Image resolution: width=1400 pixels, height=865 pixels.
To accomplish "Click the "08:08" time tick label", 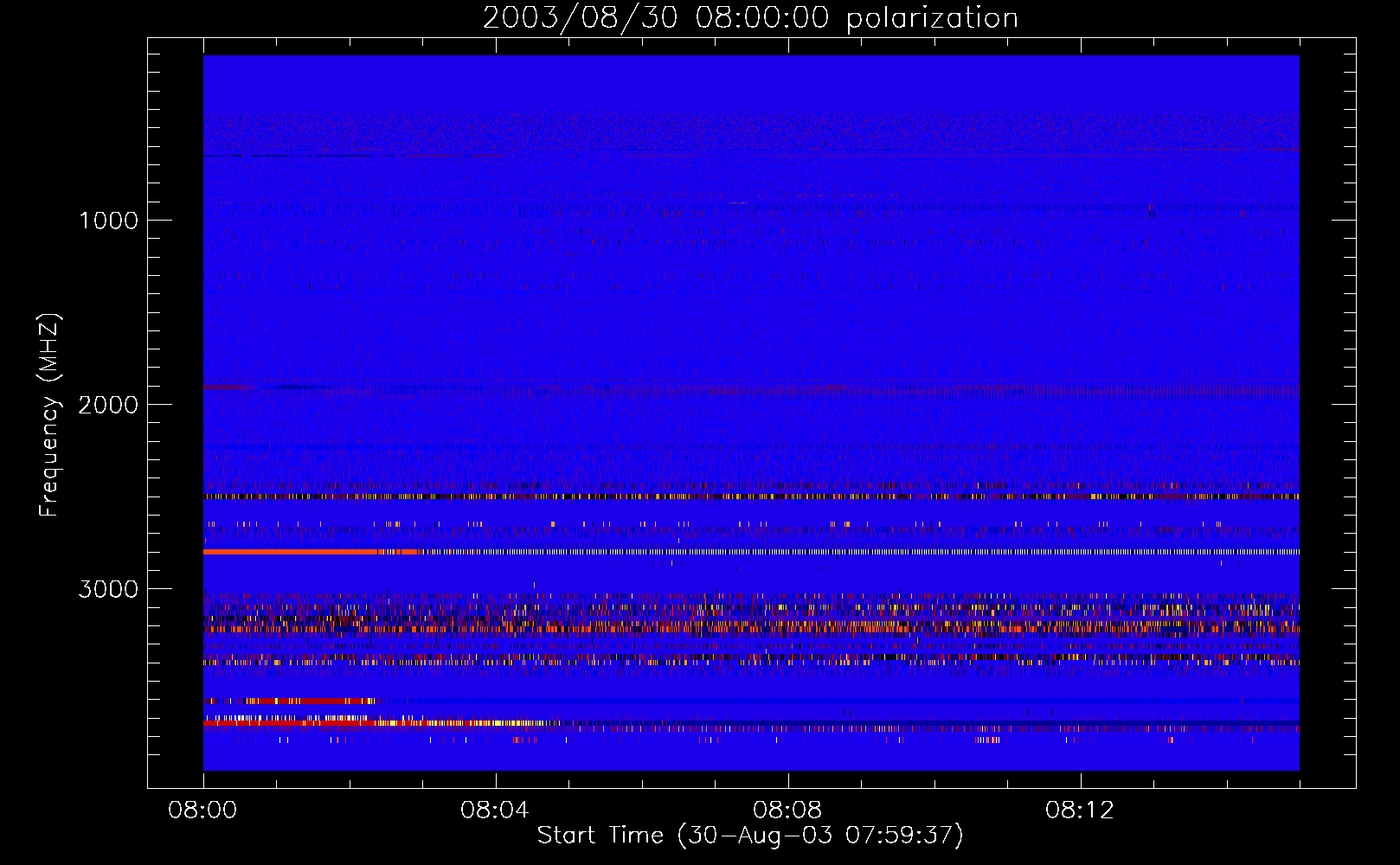I will click(787, 811).
